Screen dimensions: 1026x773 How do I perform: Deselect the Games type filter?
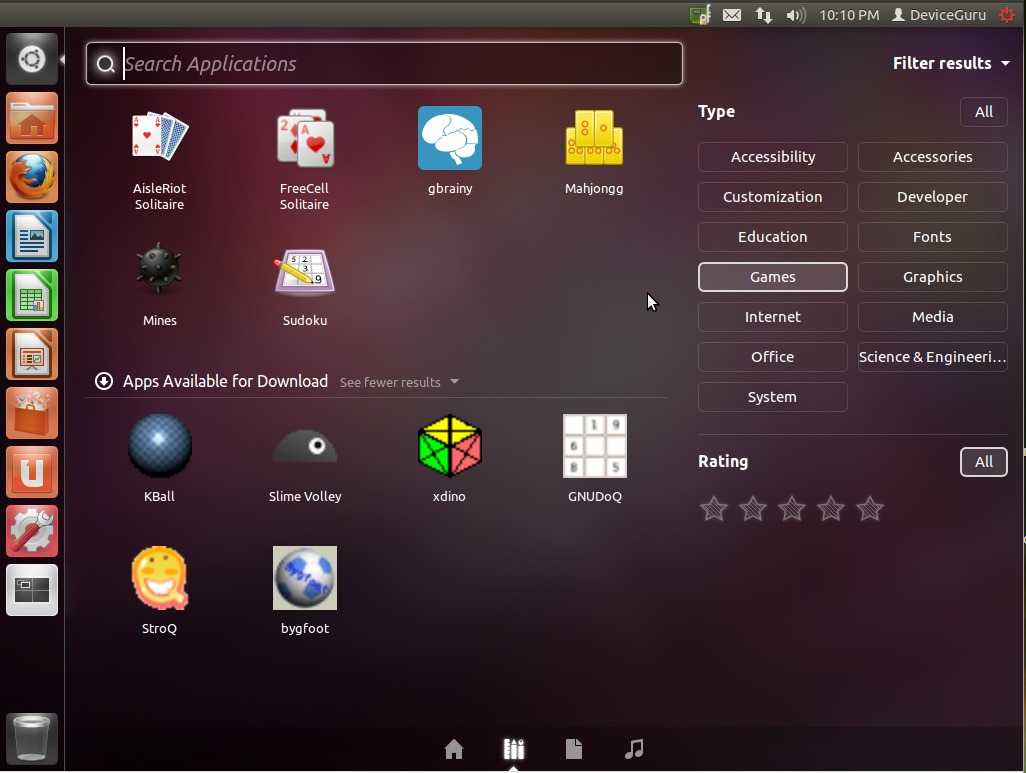pos(773,277)
